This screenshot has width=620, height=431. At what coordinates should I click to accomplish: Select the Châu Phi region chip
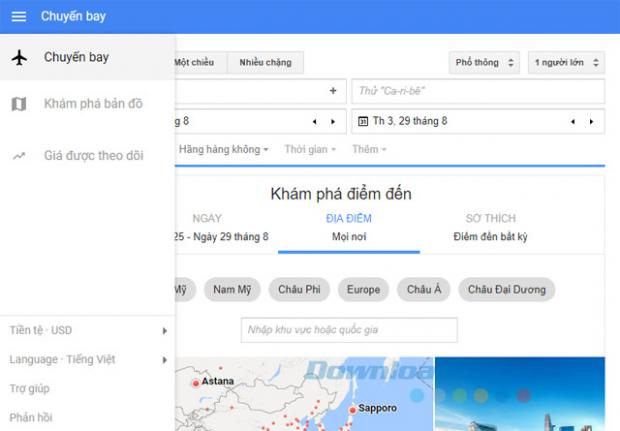pos(299,290)
